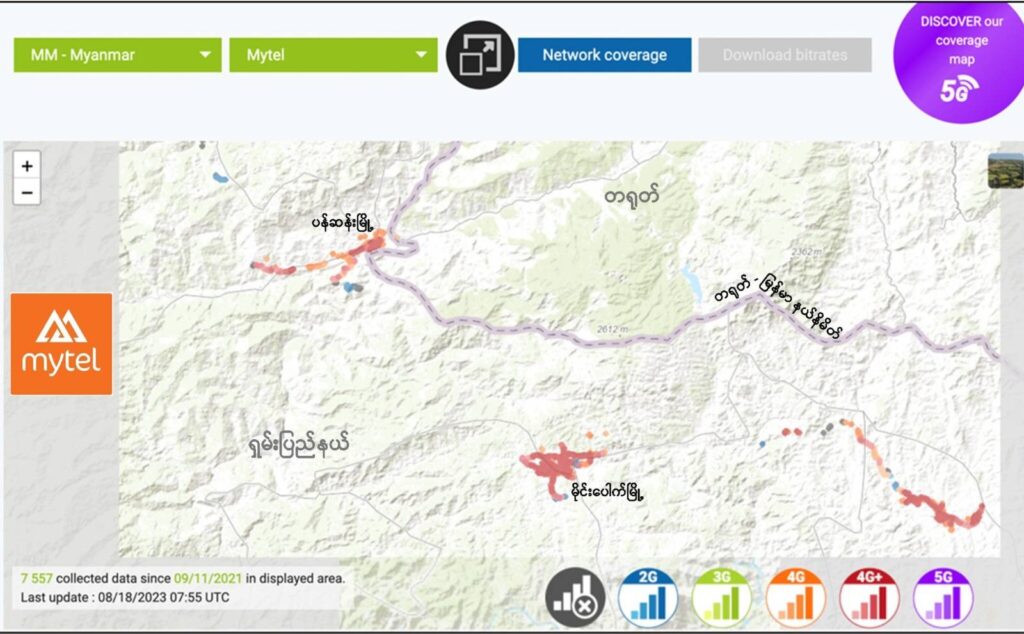Screen dimensions: 1024x634
Task: Zoom out with the minus button
Action: tap(27, 192)
